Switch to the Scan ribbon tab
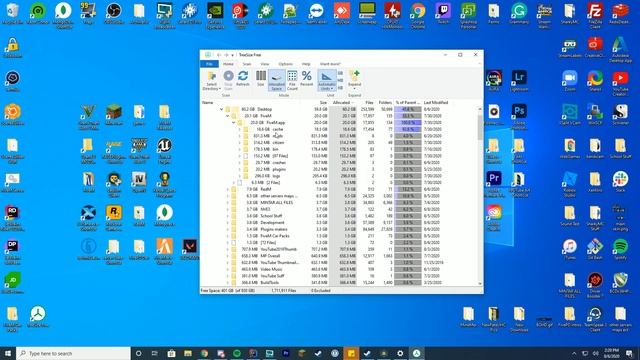640x360 pixels. 247,64
